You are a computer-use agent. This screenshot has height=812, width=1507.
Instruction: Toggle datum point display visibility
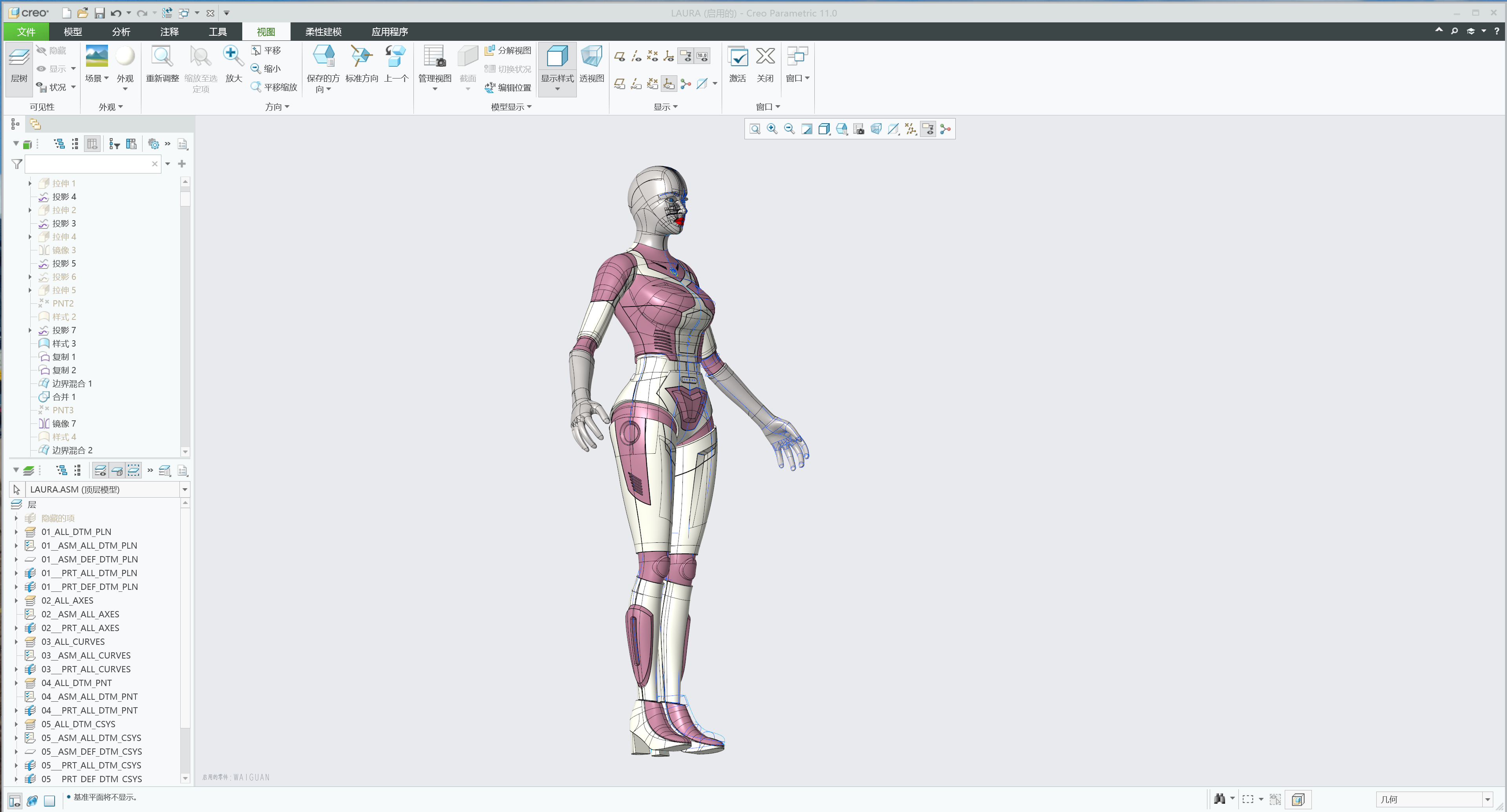point(653,56)
